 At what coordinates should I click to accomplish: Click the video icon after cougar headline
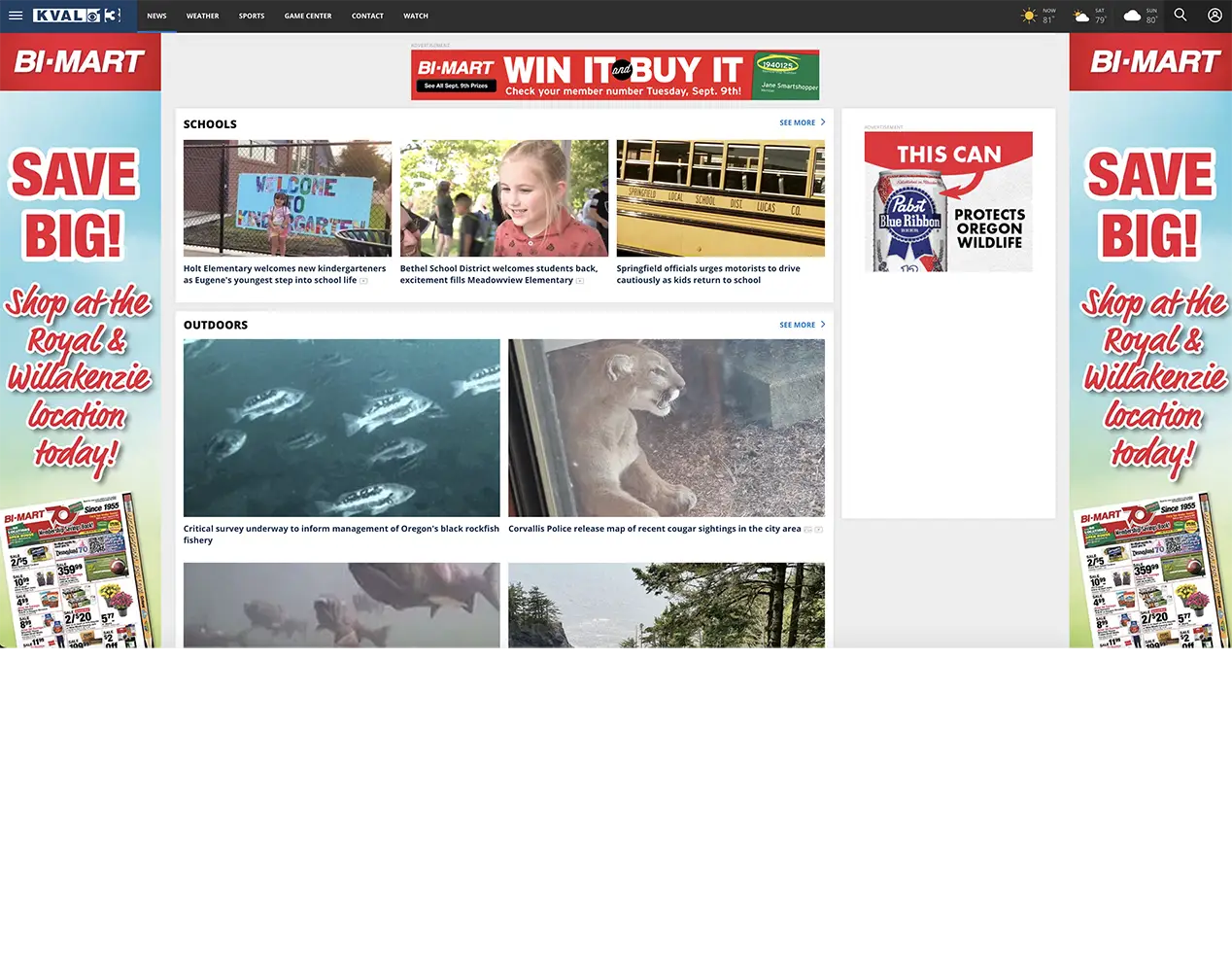point(819,530)
